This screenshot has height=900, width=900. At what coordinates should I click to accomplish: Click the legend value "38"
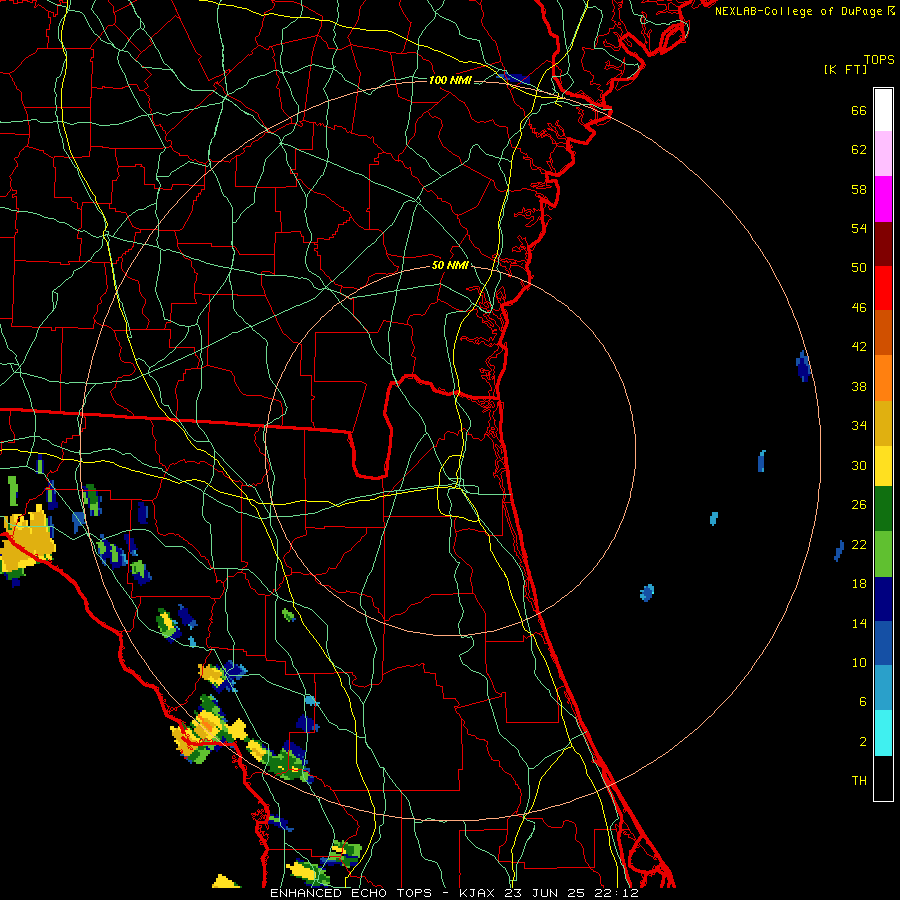[859, 386]
